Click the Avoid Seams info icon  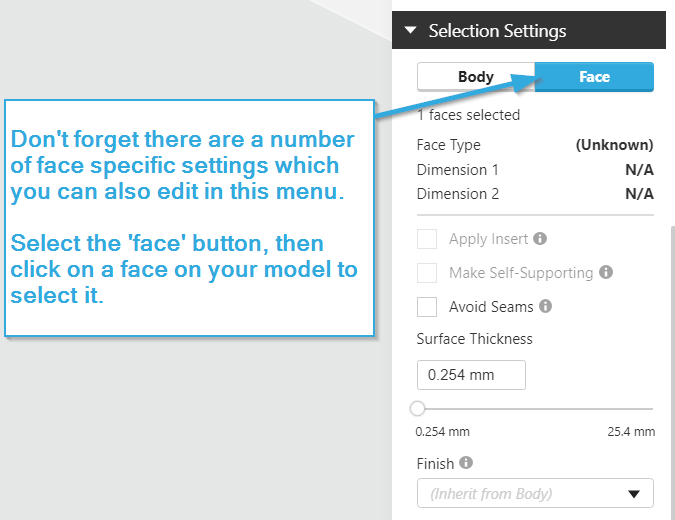point(546,306)
